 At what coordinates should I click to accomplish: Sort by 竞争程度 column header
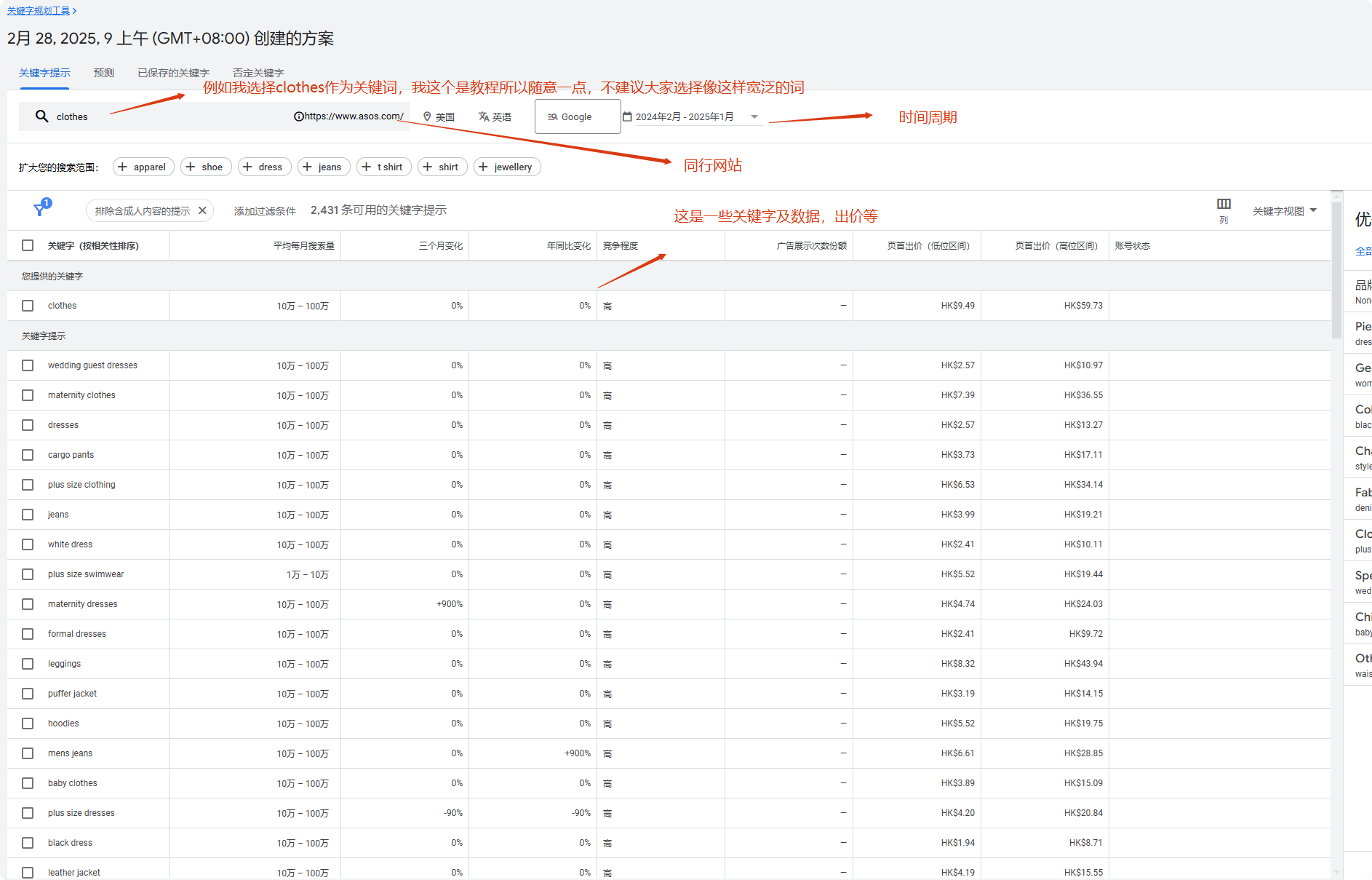coord(621,245)
